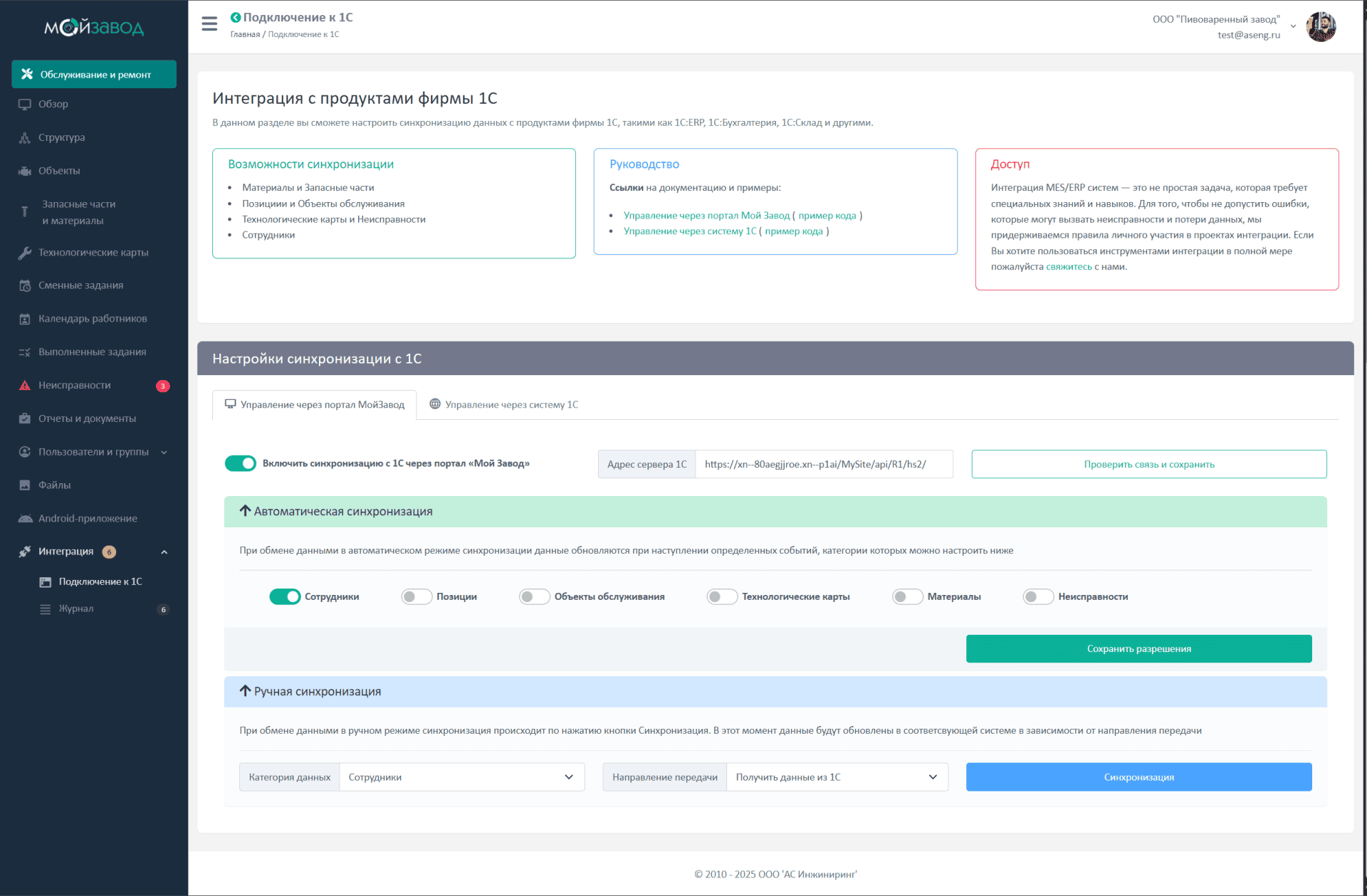Click the back arrow next to Подключение к 1С
Viewport: 1367px width, 896px height.
click(235, 18)
